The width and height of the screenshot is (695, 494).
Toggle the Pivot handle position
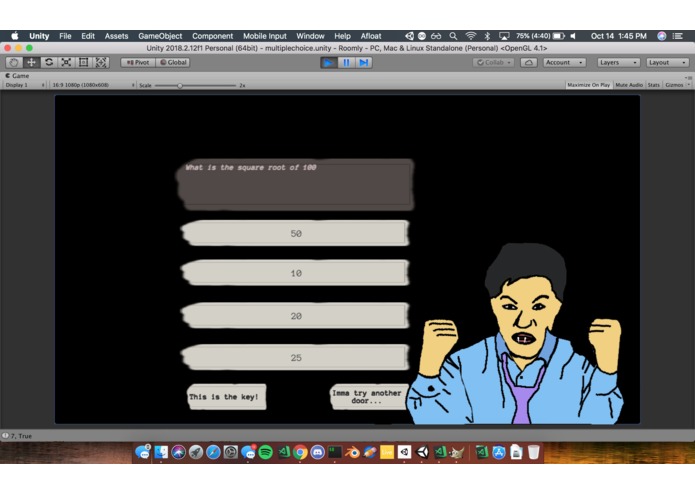(x=138, y=62)
